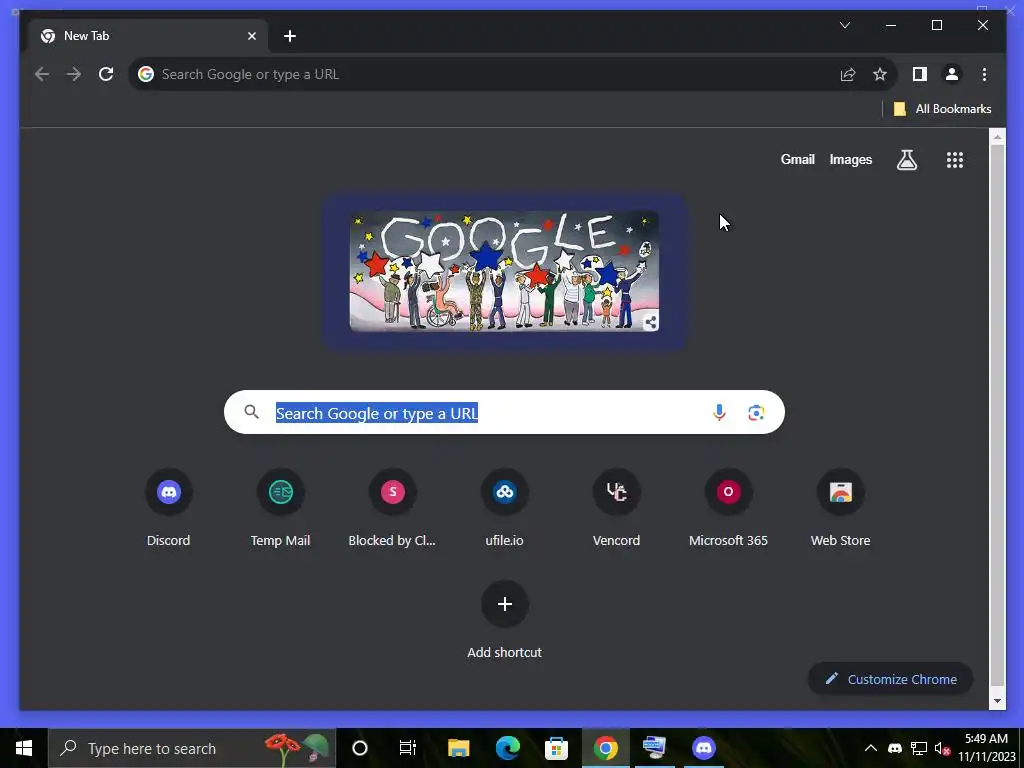The height and width of the screenshot is (768, 1024).
Task: Open the Gmail link
Action: click(797, 159)
